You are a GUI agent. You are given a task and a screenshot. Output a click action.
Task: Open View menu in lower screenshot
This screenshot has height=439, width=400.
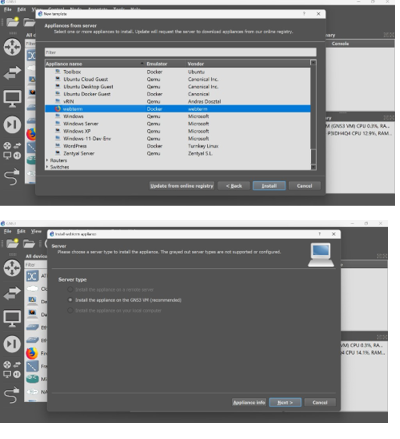(36, 231)
